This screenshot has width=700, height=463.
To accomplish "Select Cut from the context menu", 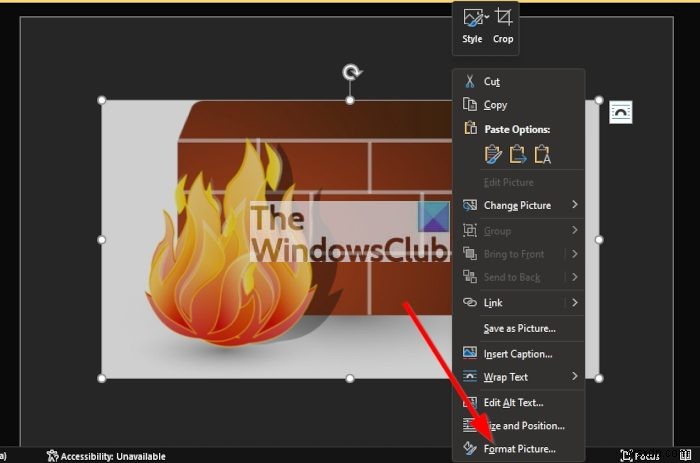I will (x=519, y=81).
